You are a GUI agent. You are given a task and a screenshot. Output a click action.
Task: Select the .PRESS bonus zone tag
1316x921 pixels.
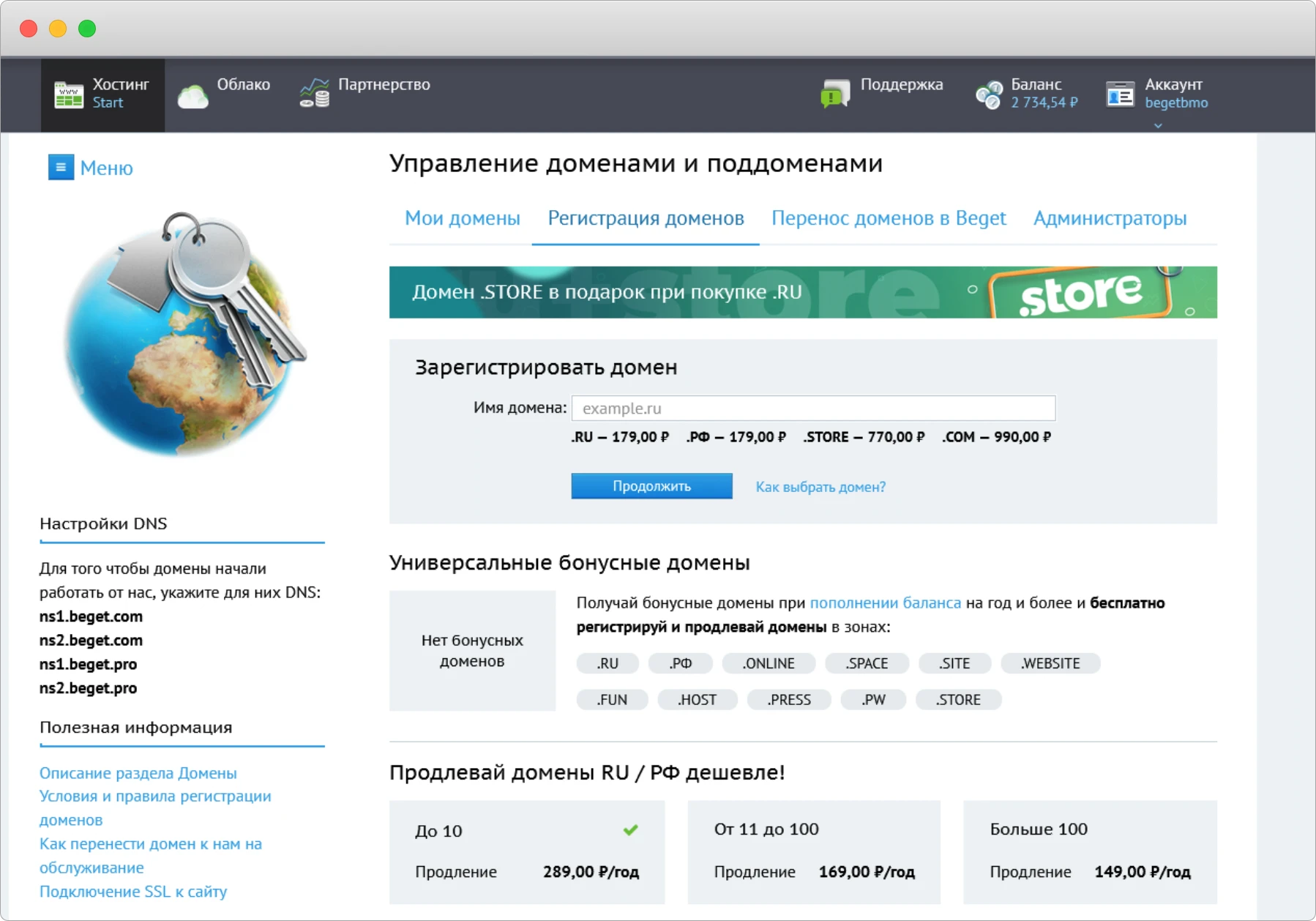point(788,700)
